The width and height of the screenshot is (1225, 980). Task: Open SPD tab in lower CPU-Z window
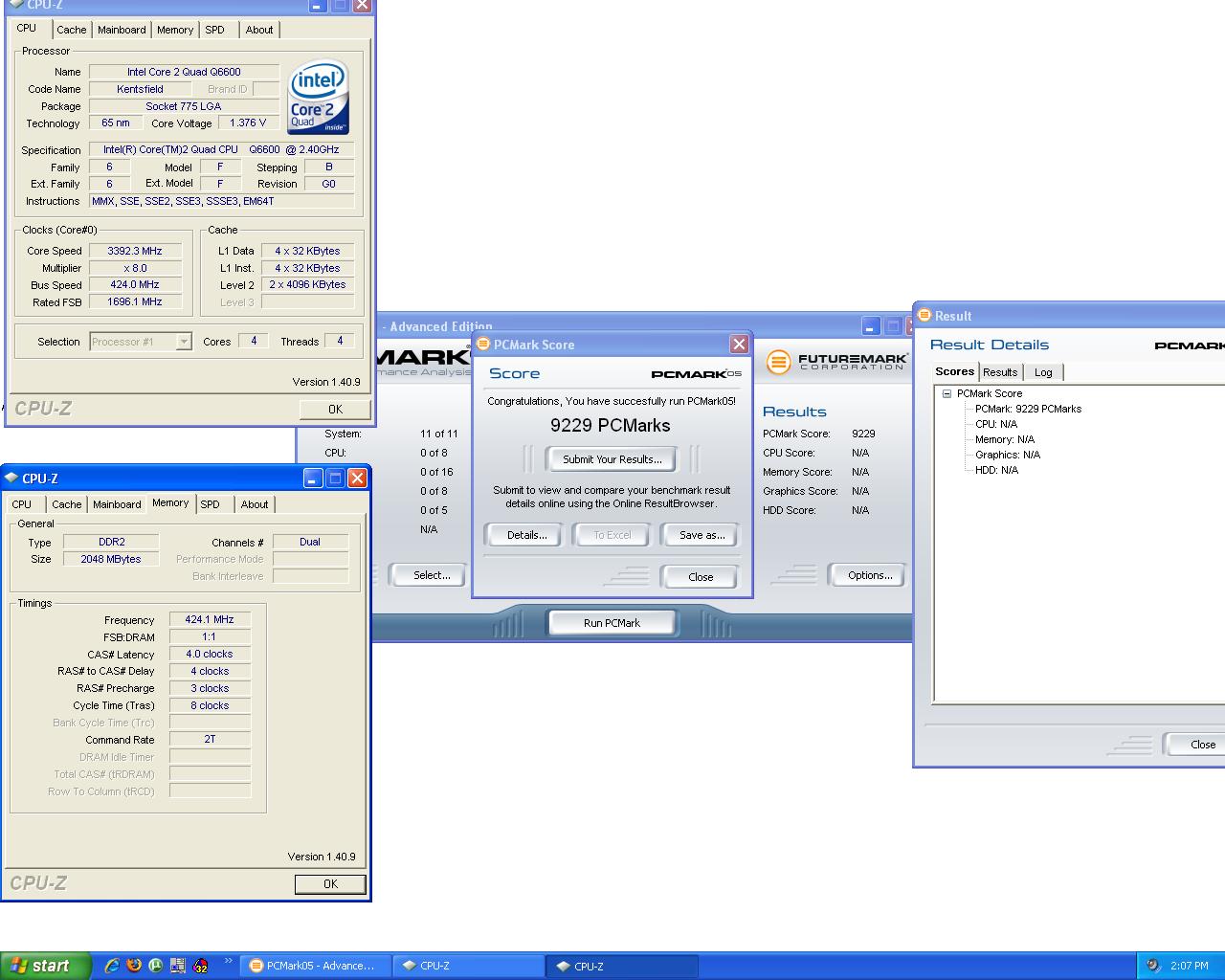tap(211, 504)
